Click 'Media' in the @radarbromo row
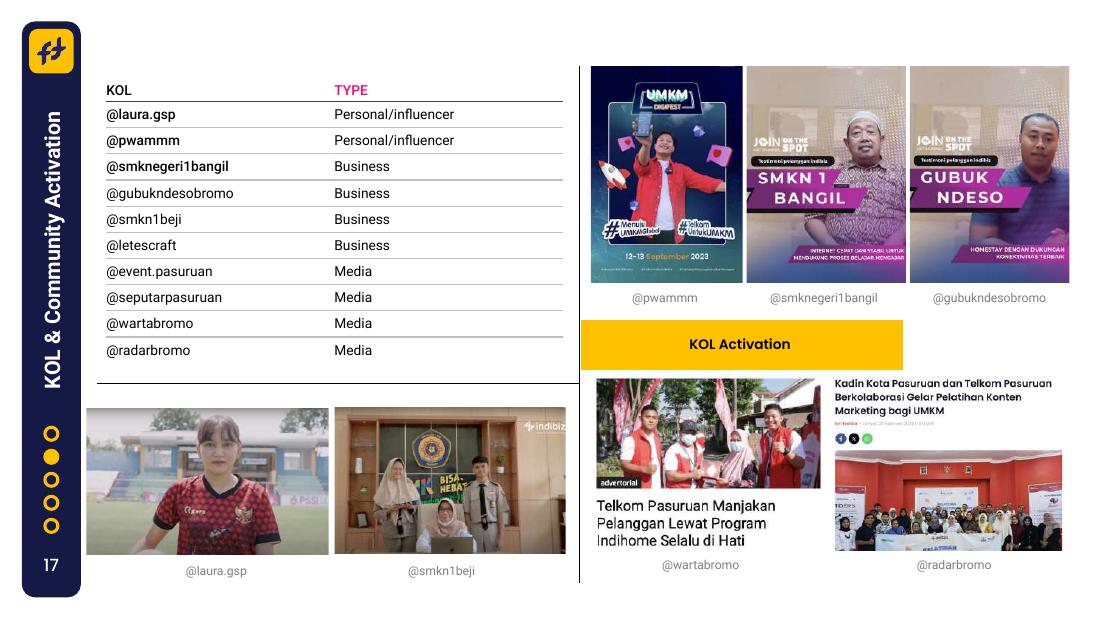 353,350
